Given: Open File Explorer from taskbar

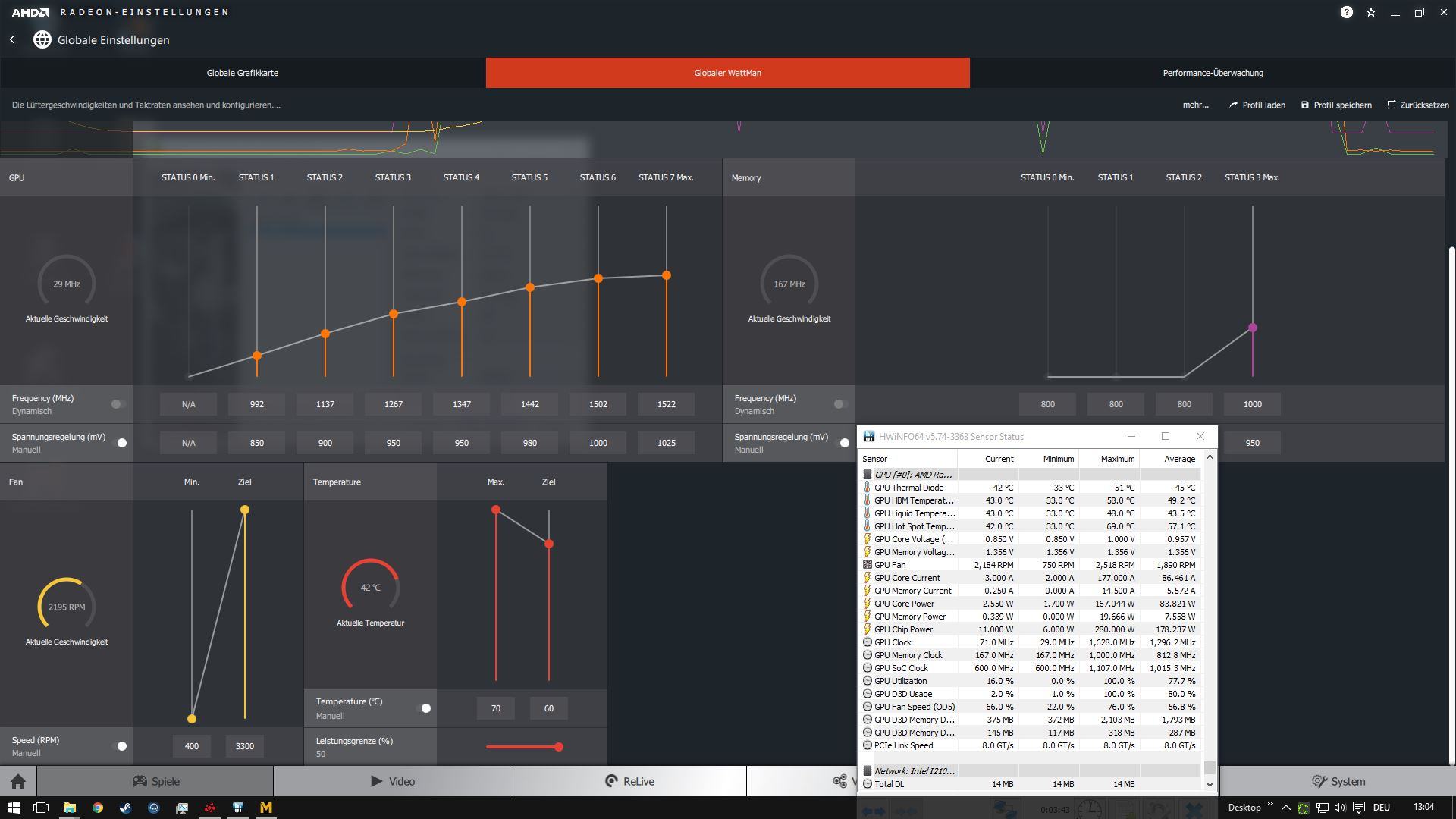Looking at the screenshot, I should [69, 808].
